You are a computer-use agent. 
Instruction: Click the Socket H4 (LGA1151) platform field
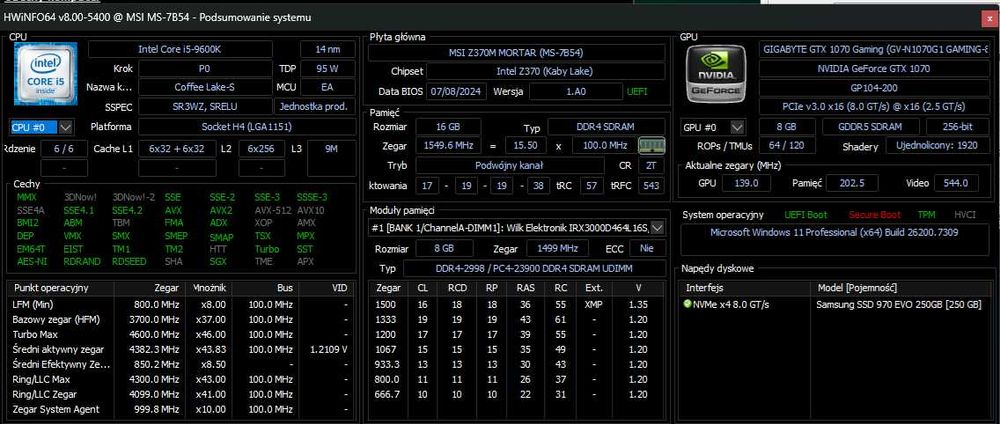(x=247, y=126)
